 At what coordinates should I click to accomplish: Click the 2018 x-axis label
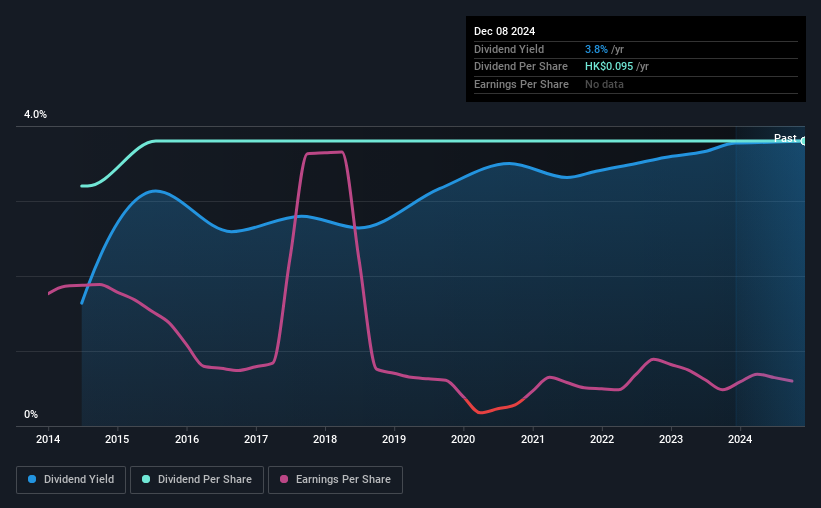[325, 439]
